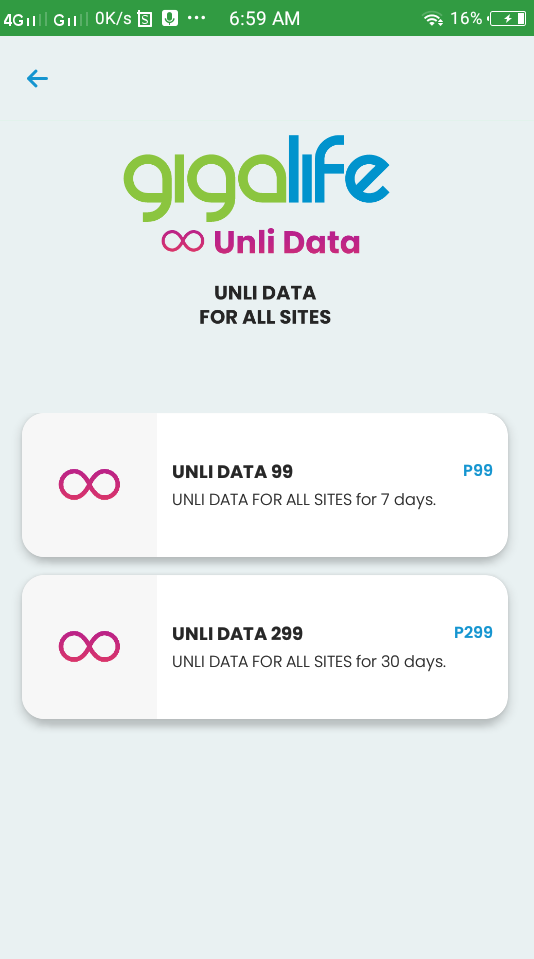The width and height of the screenshot is (534, 959).
Task: Tap the 4G signal strength indicator
Action: (24, 19)
